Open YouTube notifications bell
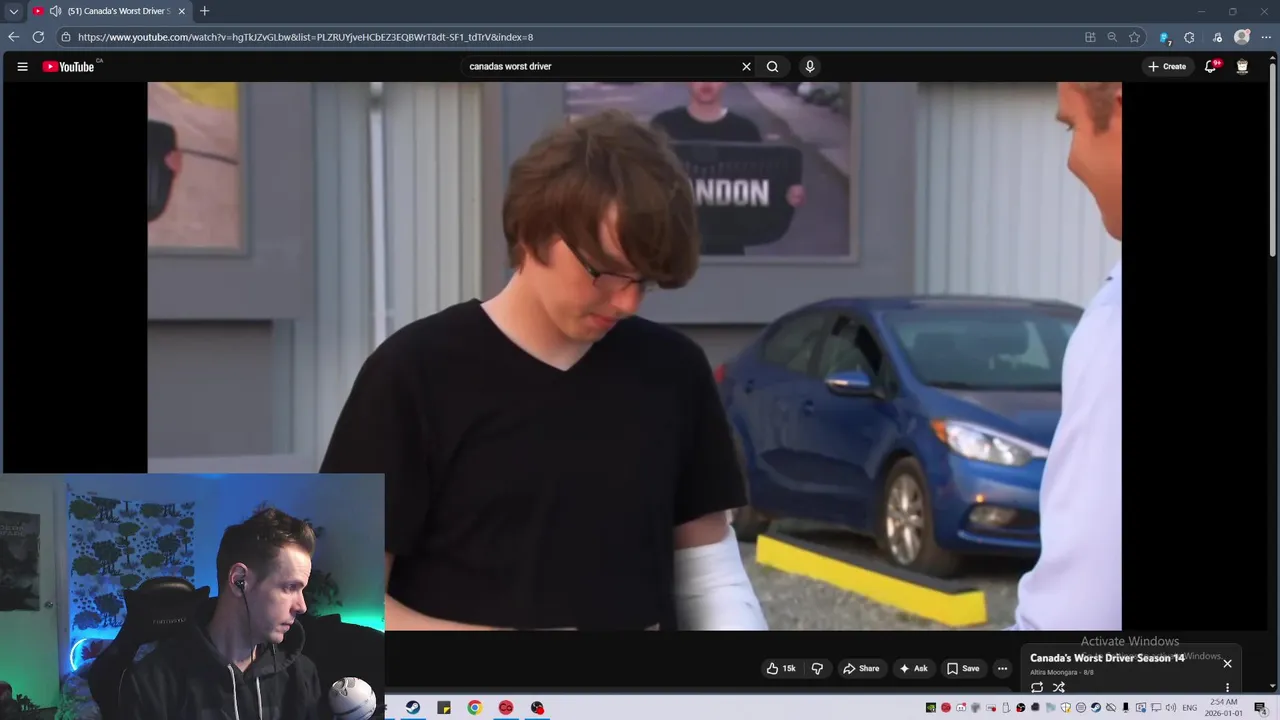The height and width of the screenshot is (720, 1280). 1211,67
